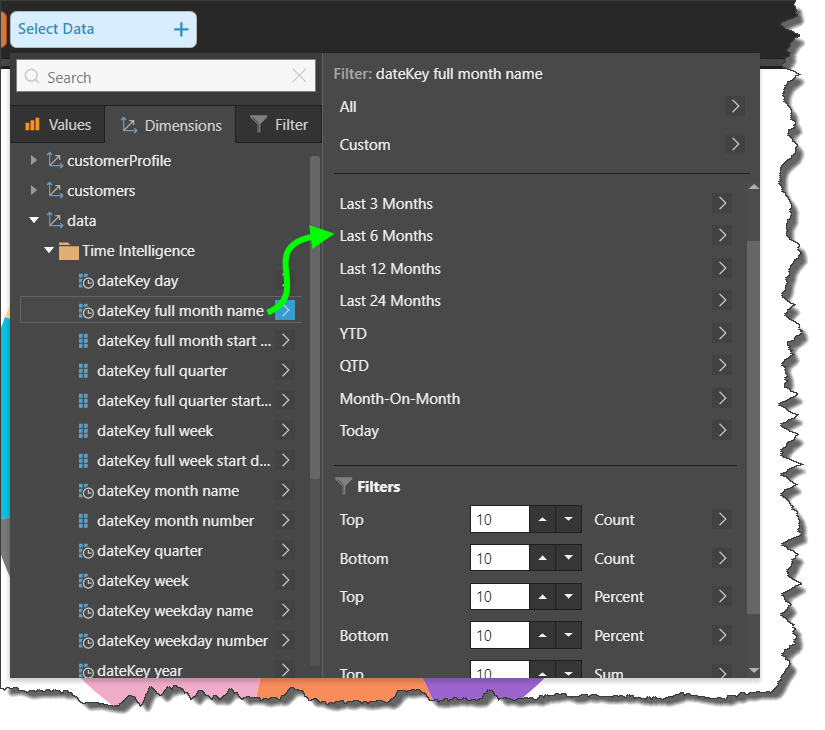The height and width of the screenshot is (730, 825).
Task: Click the dateKey full month start grid icon
Action: [x=83, y=341]
